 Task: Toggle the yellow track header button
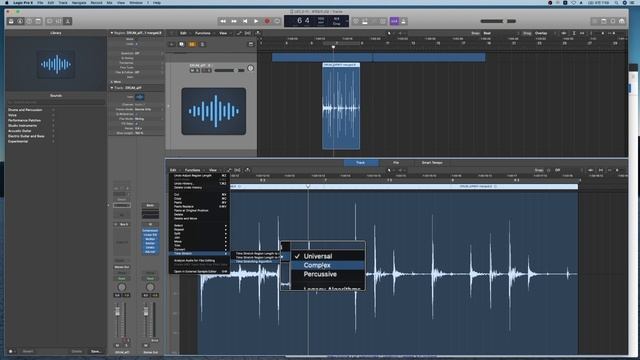click(x=192, y=44)
